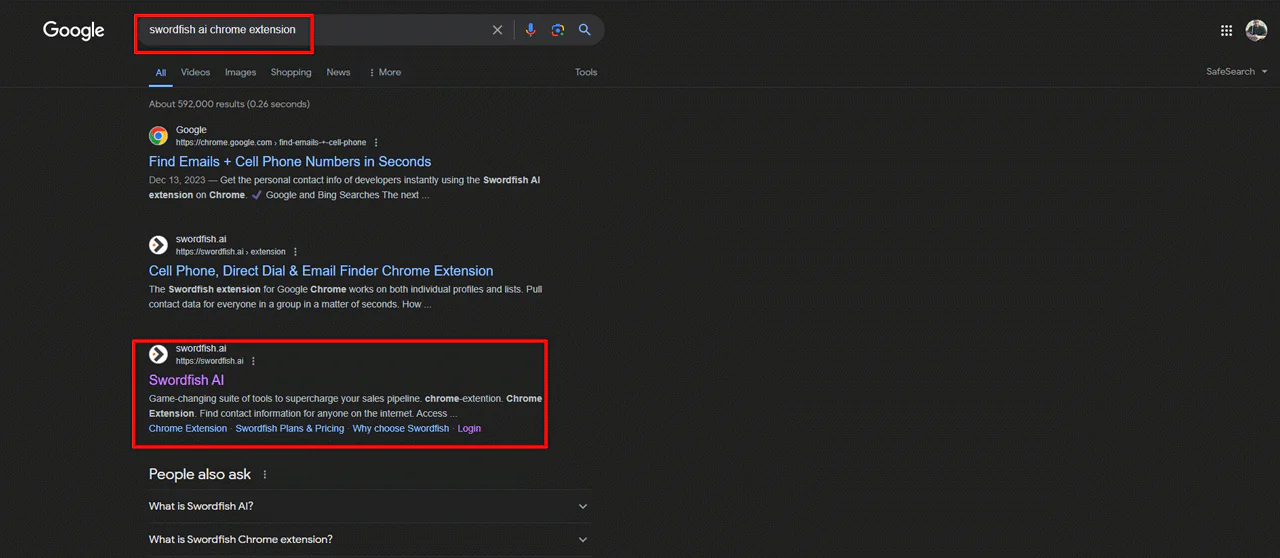The height and width of the screenshot is (558, 1280).
Task: Open the Swordfish AI result title
Action: pyautogui.click(x=186, y=380)
